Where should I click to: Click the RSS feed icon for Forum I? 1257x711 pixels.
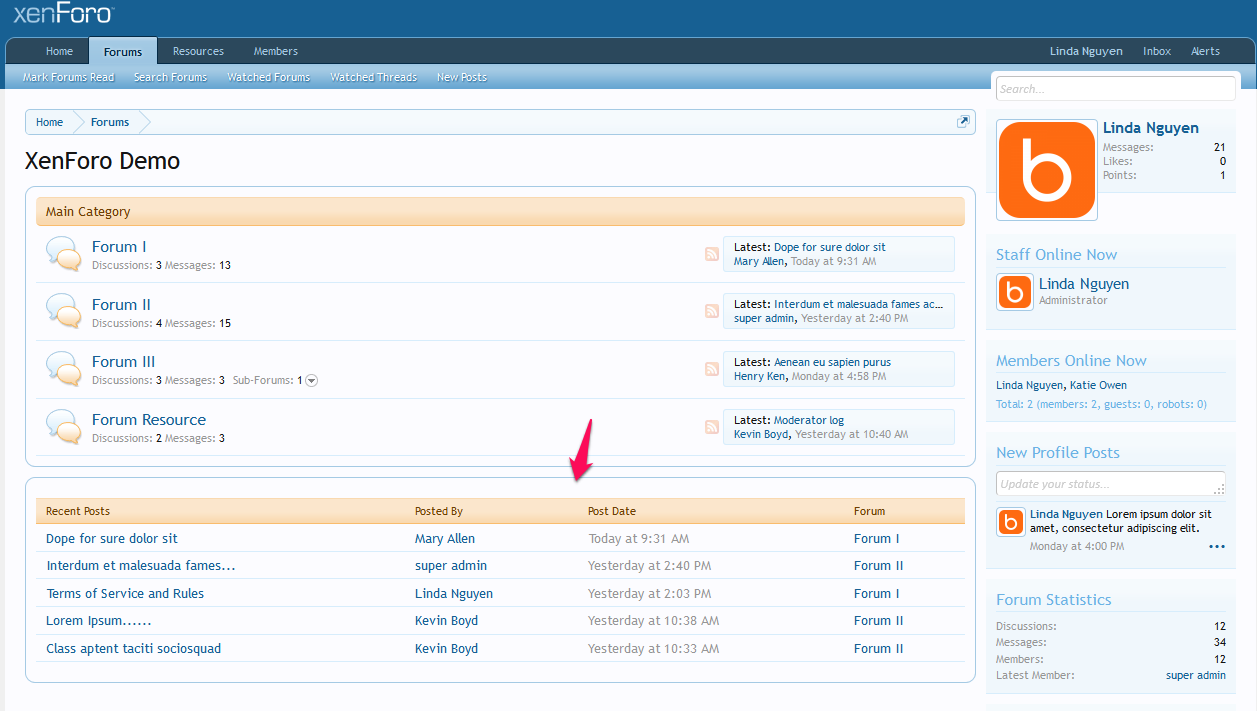click(x=712, y=254)
